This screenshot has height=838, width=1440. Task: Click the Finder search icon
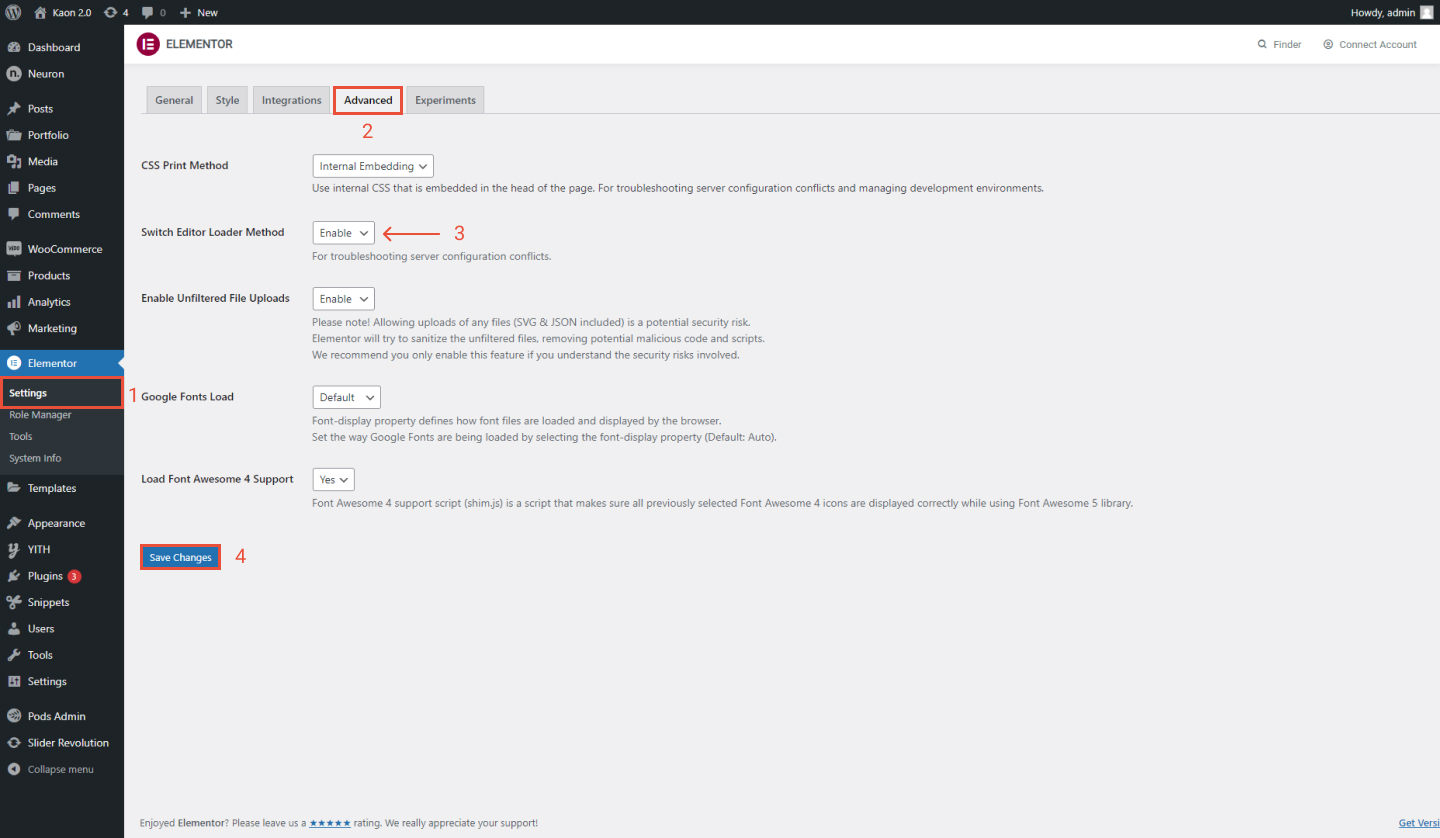[1262, 44]
